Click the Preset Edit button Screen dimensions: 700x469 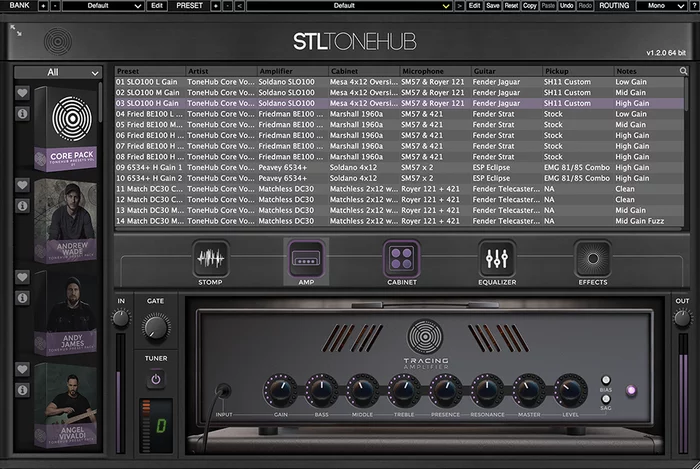tap(474, 6)
